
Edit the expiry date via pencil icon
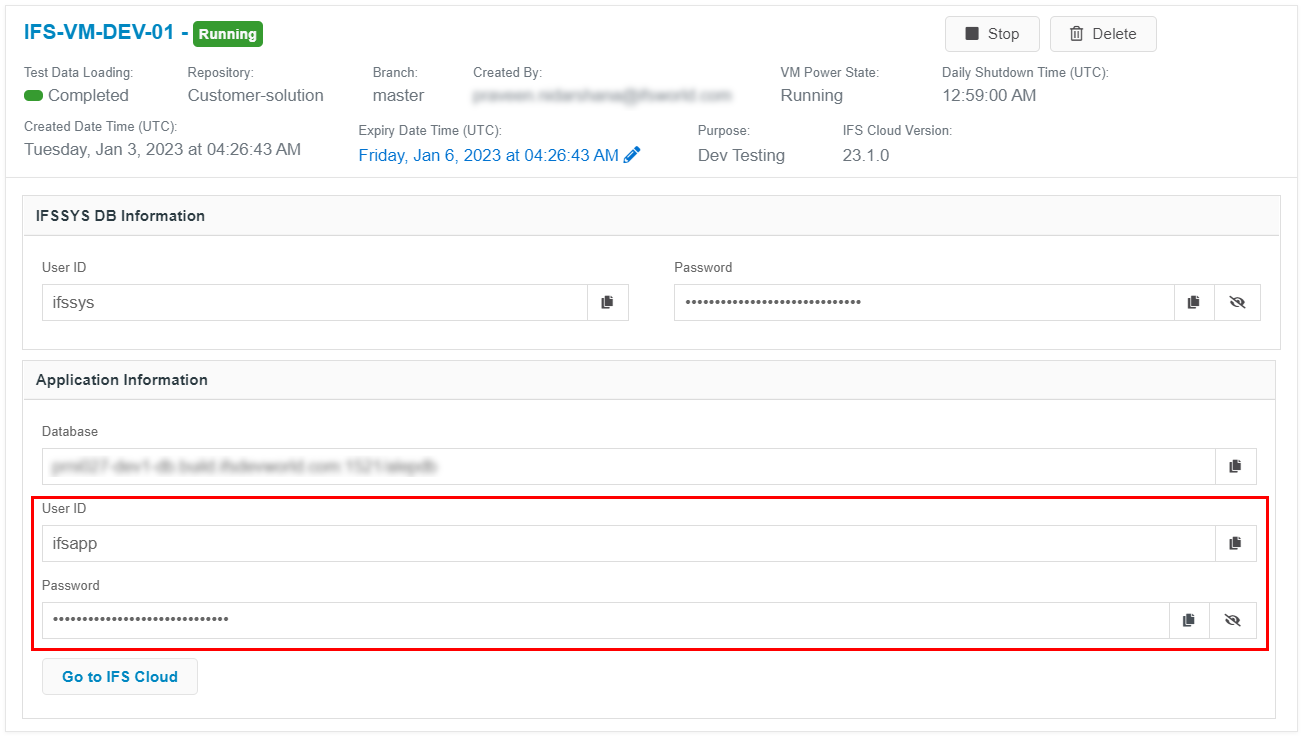tap(632, 155)
